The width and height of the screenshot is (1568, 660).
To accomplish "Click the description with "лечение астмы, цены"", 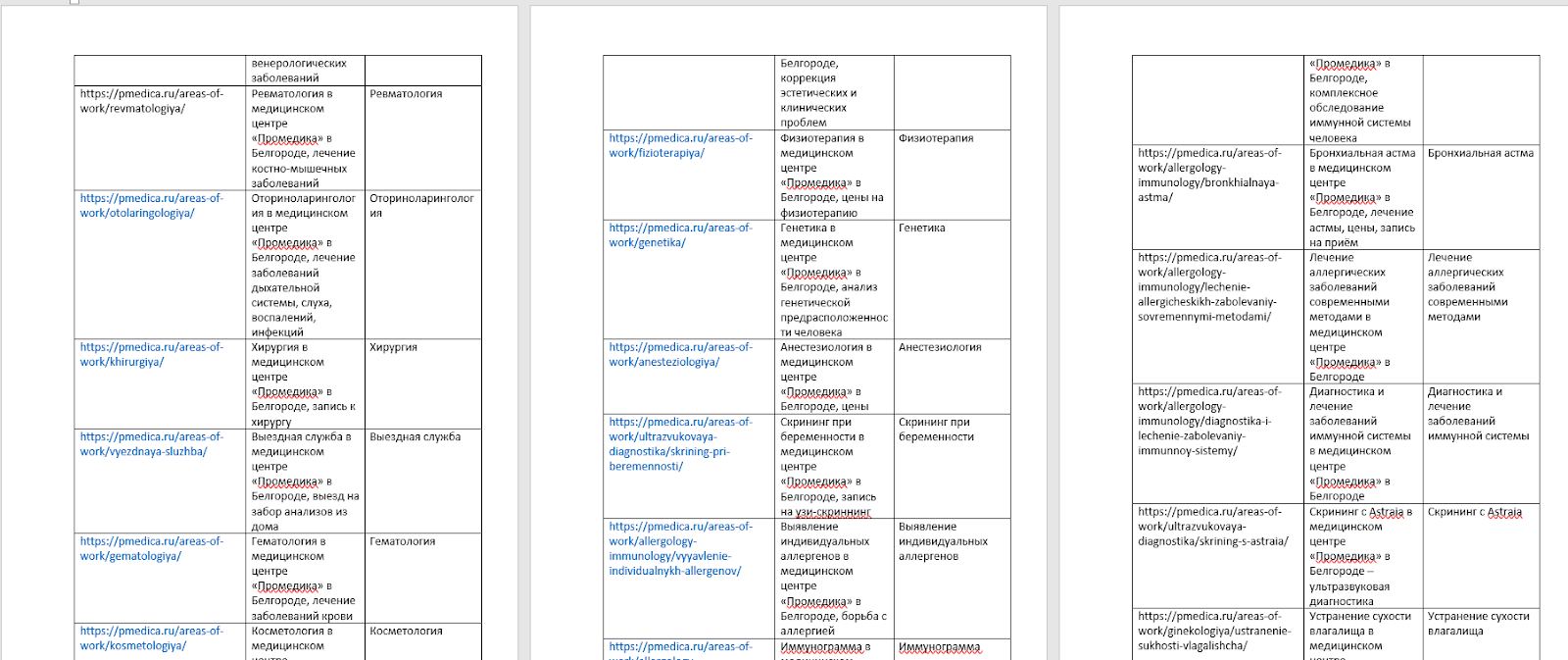I will coord(1363,198).
